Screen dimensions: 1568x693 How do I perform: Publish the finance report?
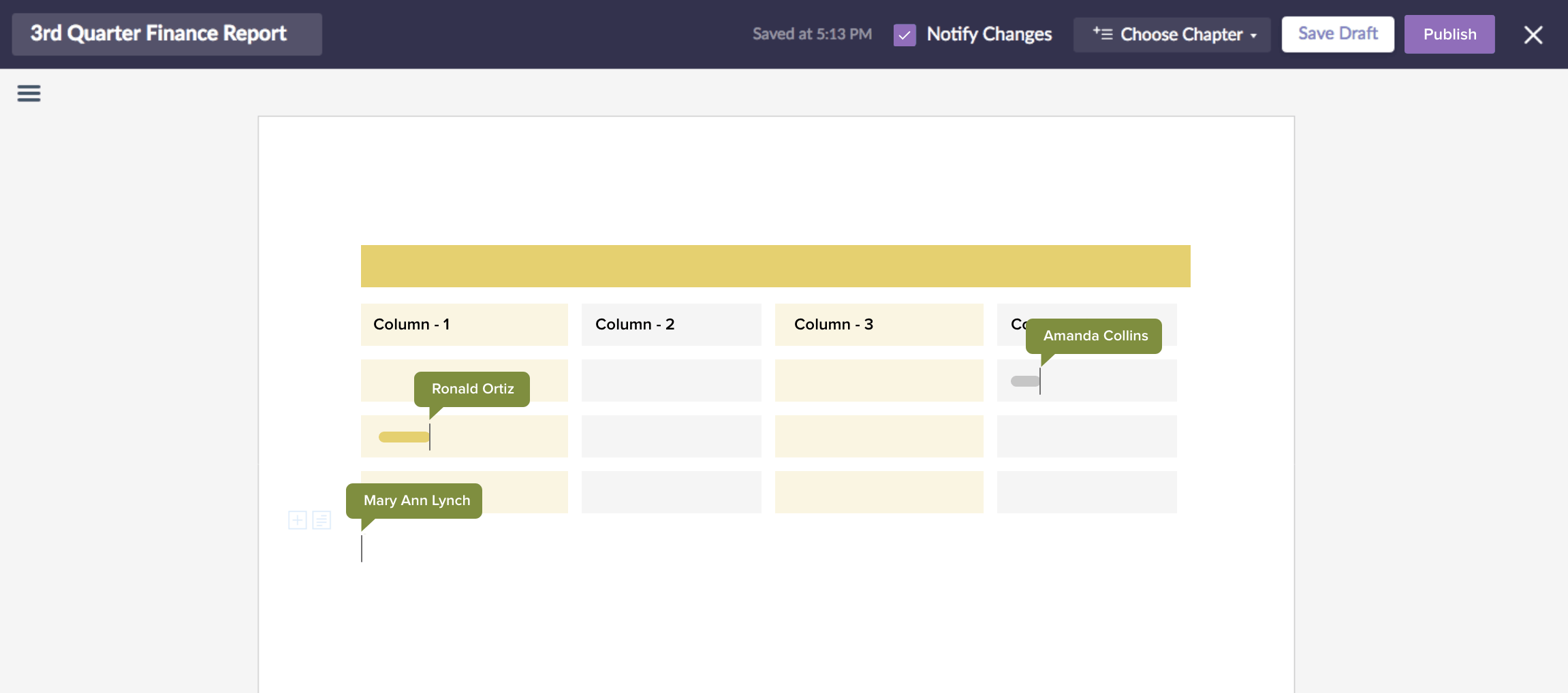pyautogui.click(x=1449, y=34)
